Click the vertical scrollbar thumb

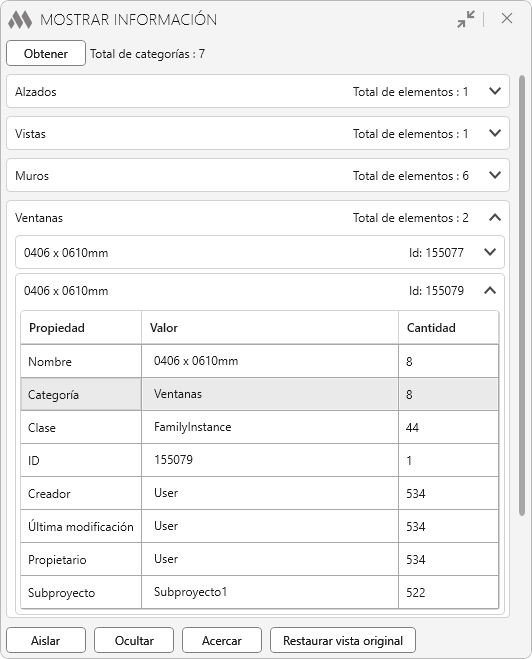[522, 295]
